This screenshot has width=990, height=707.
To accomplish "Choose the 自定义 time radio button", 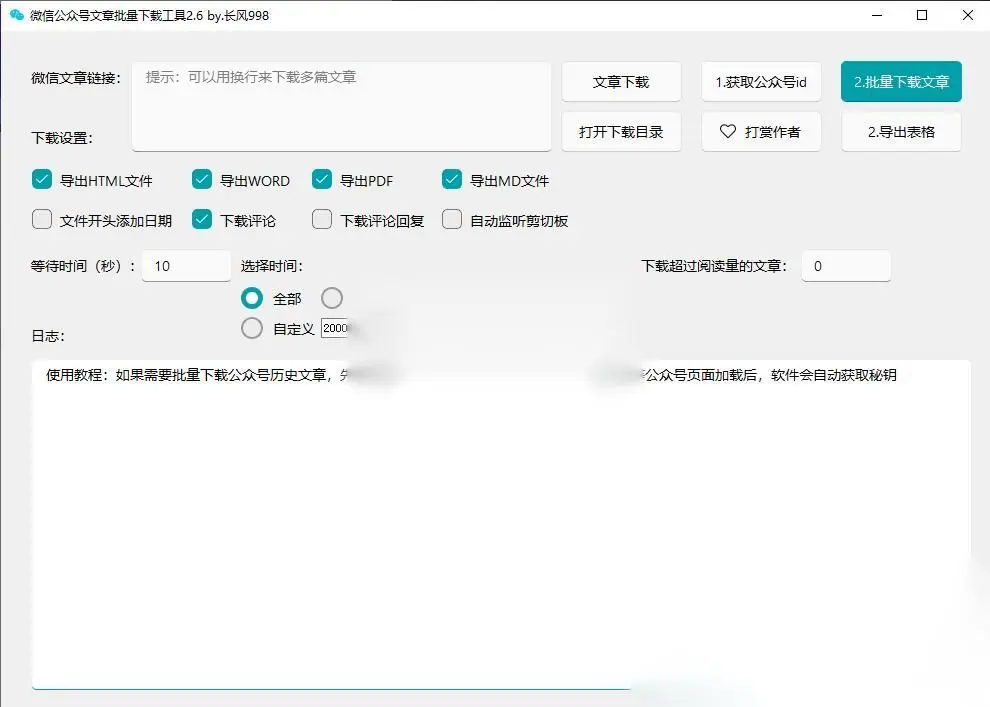I will (x=252, y=328).
